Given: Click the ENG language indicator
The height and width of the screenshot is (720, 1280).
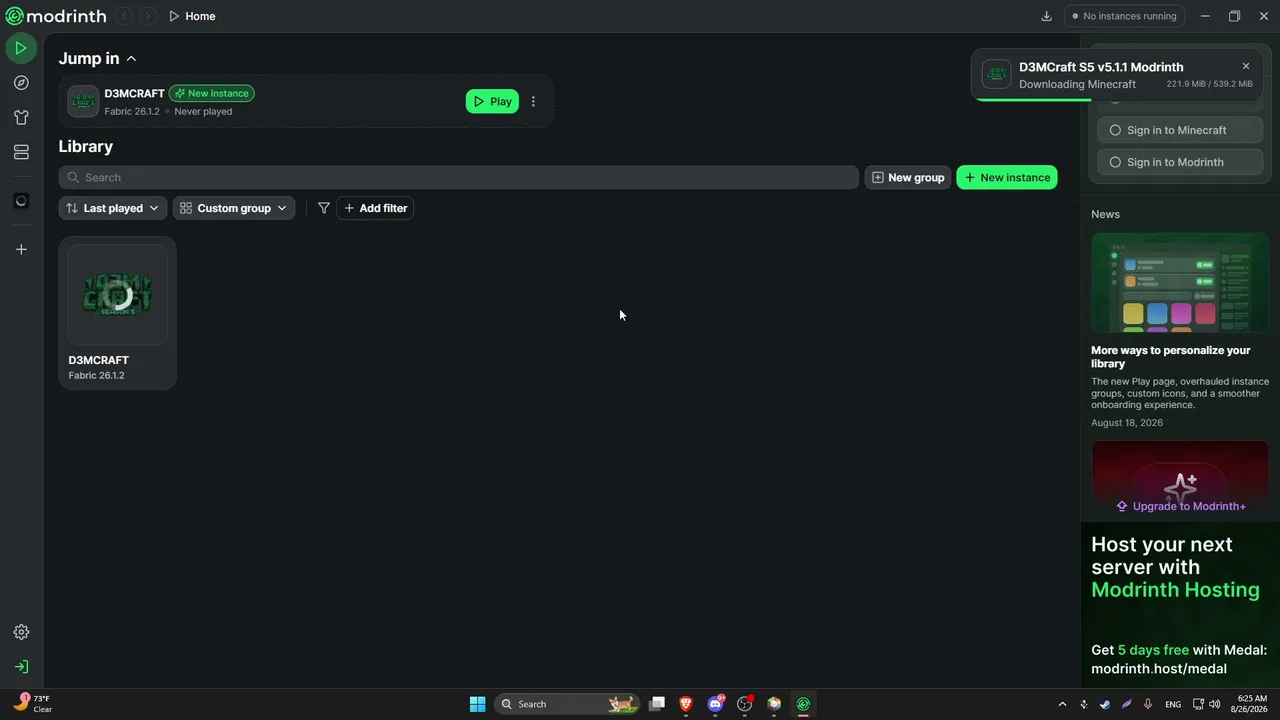Looking at the screenshot, I should pyautogui.click(x=1173, y=704).
